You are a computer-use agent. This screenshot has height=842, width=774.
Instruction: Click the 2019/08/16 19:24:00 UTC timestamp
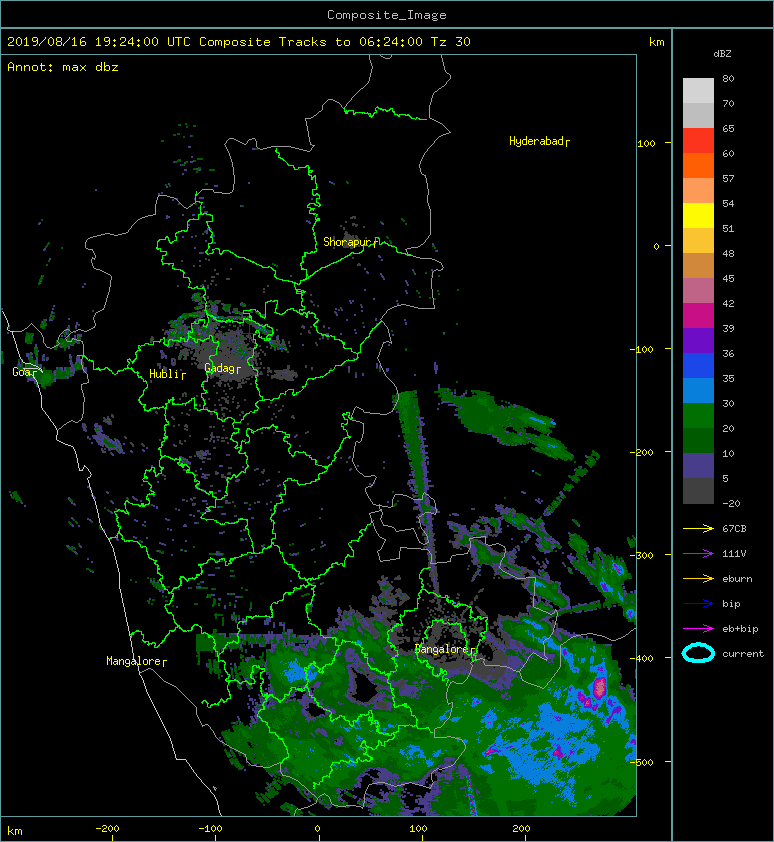[x=98, y=42]
